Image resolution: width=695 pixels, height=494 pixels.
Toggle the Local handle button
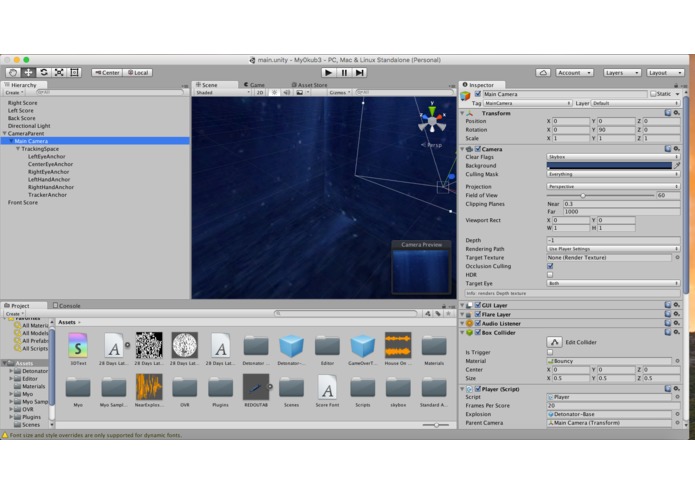tap(137, 73)
